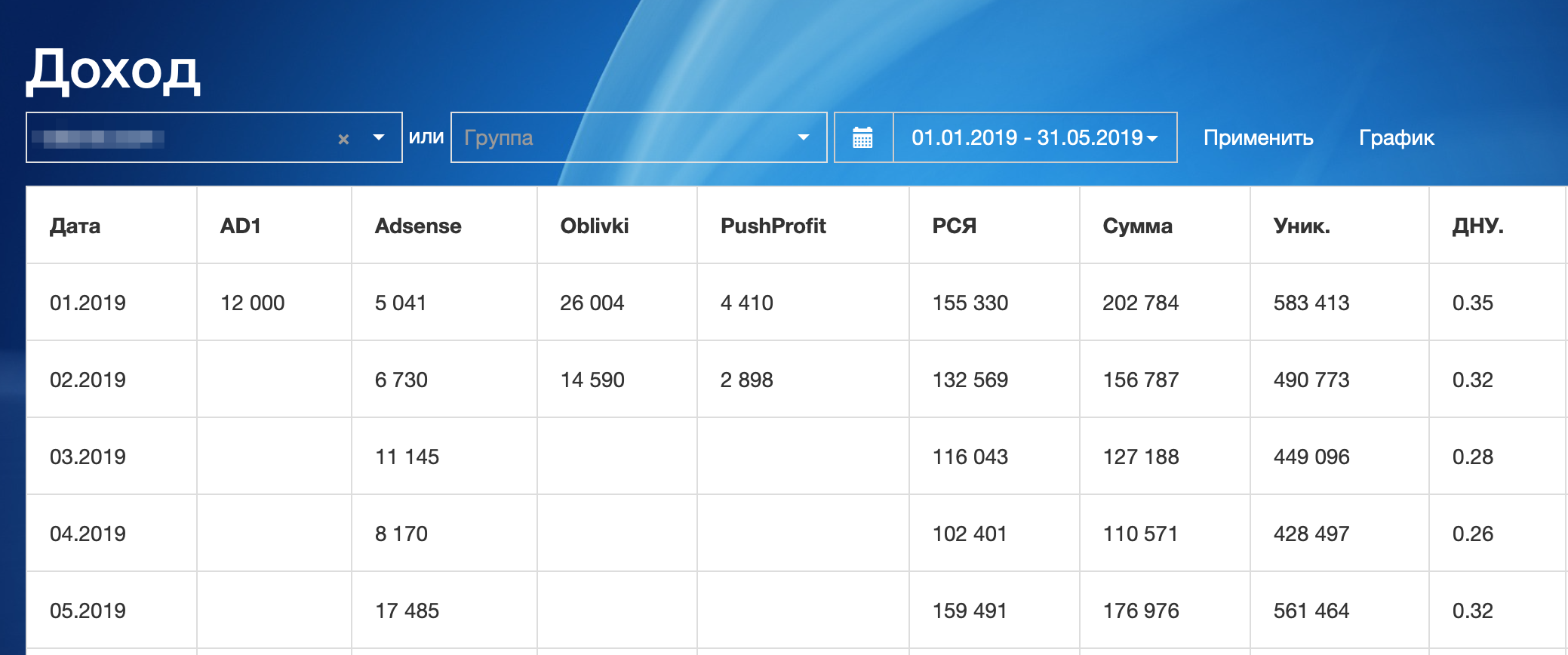Click the Дата column header

[75, 226]
